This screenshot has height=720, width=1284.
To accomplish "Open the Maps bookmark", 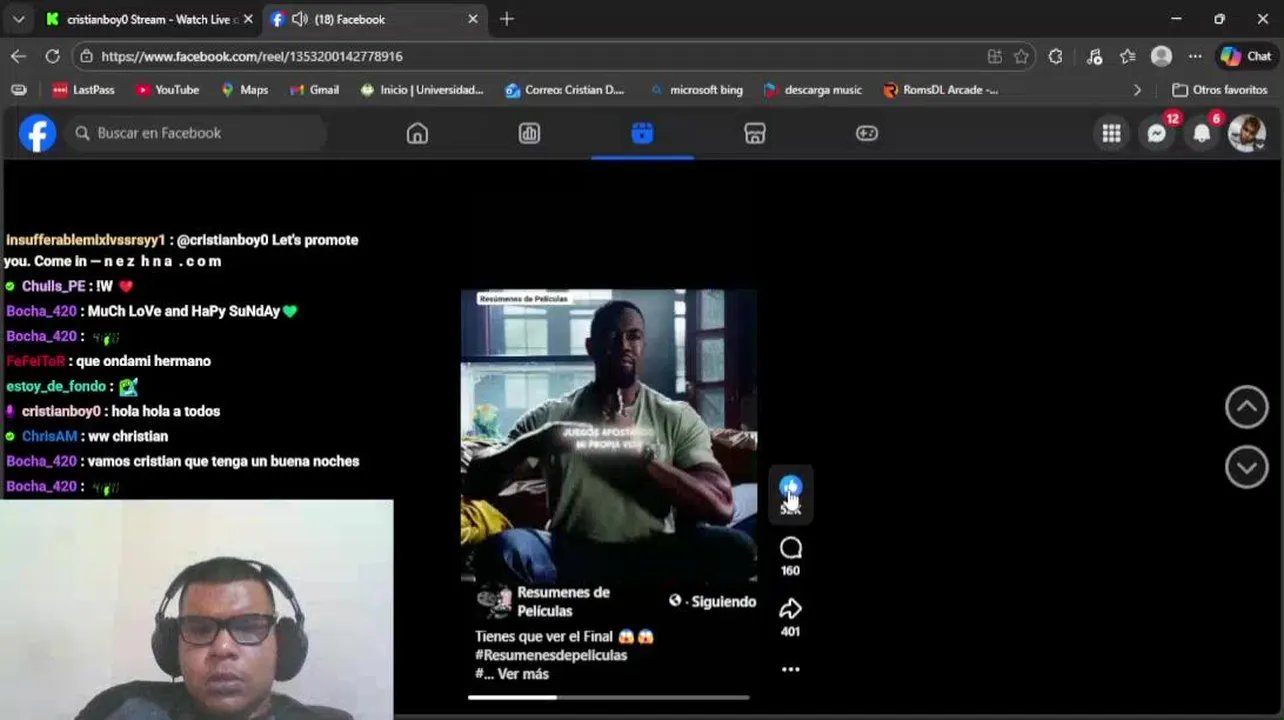I will tap(244, 90).
